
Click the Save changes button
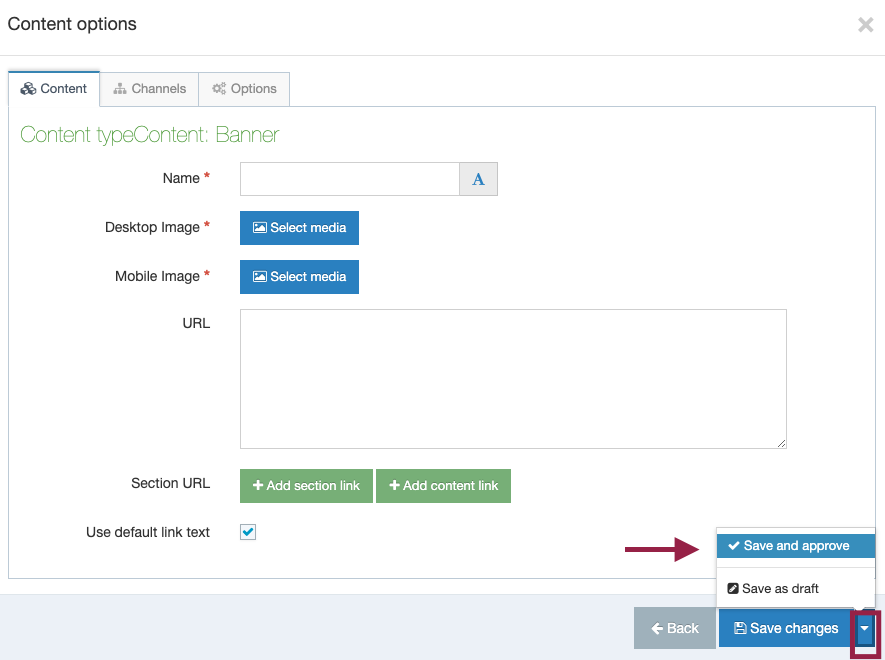[785, 628]
